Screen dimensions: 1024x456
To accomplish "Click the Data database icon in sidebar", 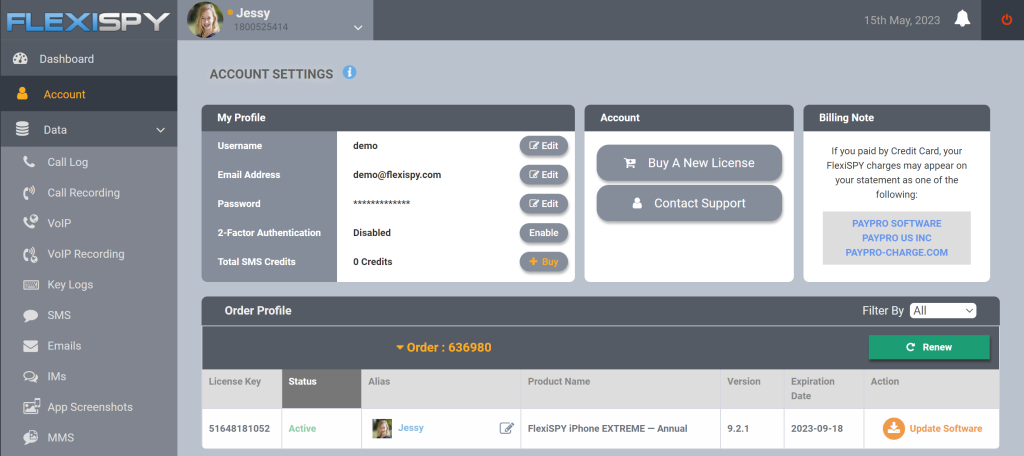I will point(22,129).
